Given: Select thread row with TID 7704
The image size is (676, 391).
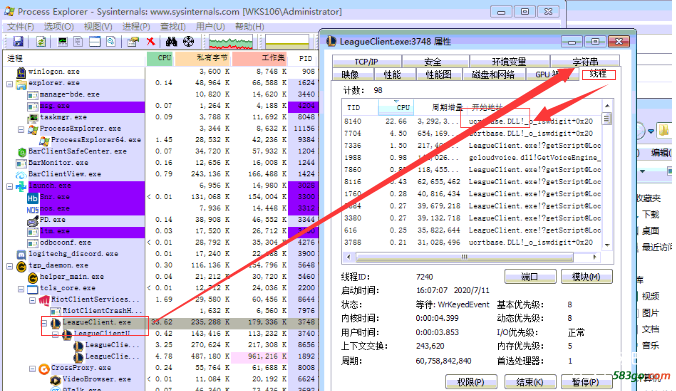Looking at the screenshot, I should point(472,134).
